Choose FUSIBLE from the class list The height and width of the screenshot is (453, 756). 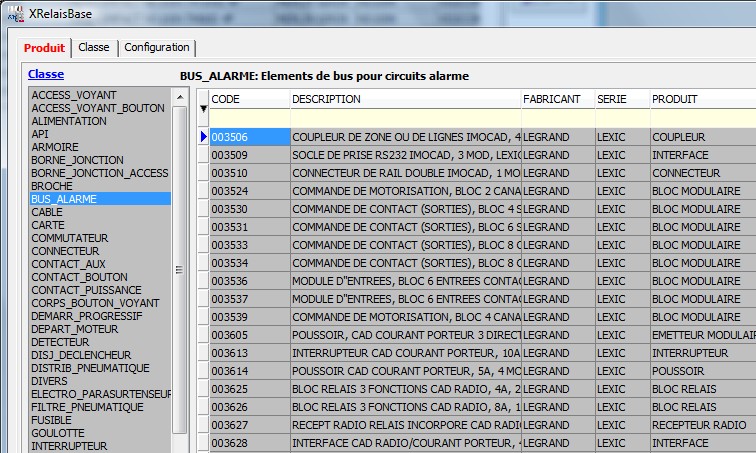pos(52,420)
